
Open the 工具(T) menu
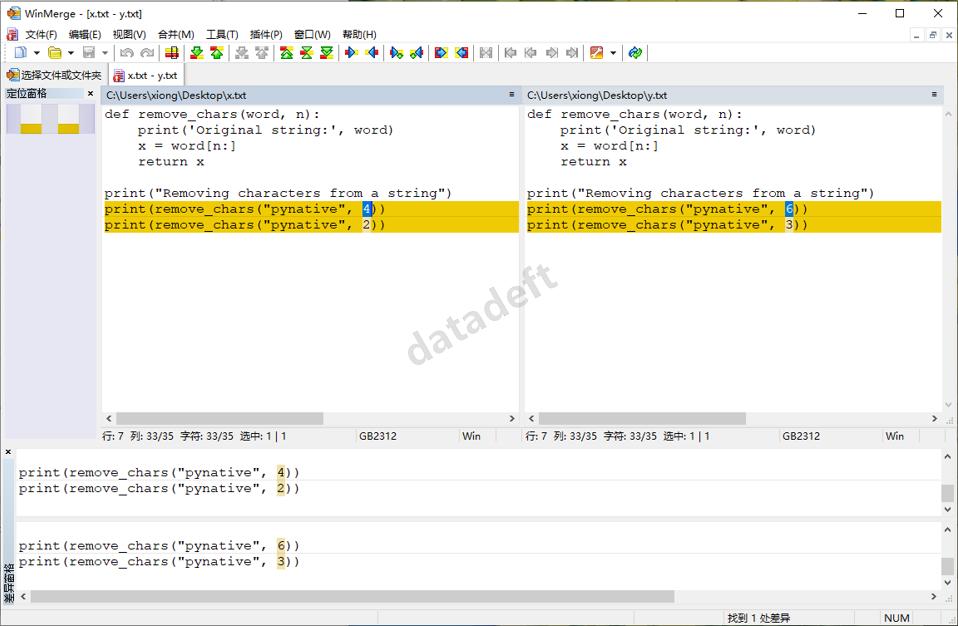pos(222,35)
